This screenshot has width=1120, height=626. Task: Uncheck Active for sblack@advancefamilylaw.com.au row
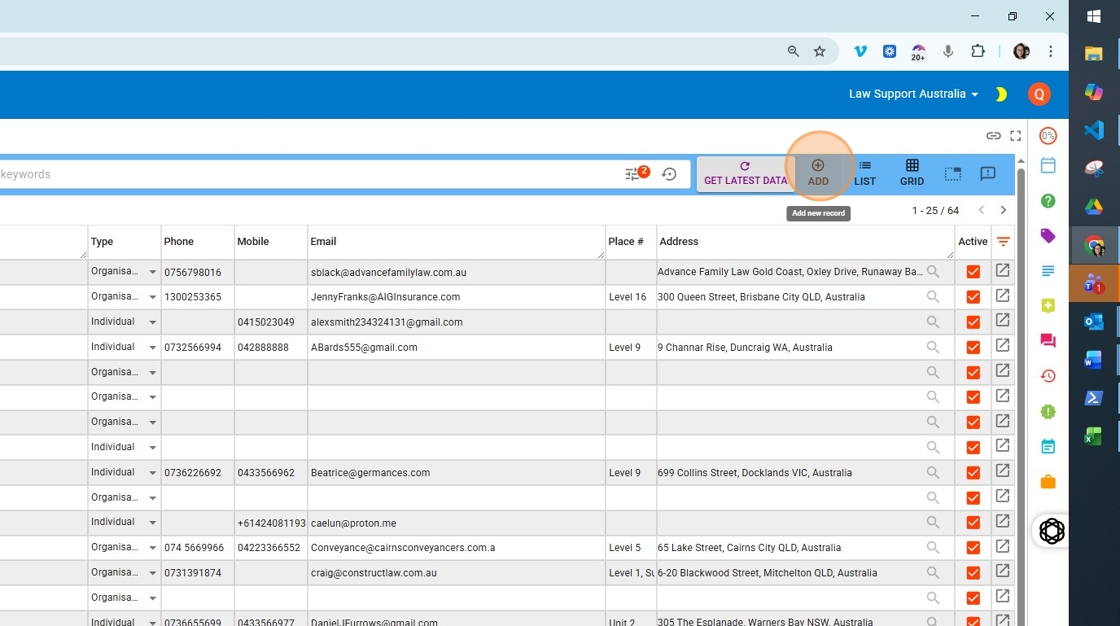[973, 272]
